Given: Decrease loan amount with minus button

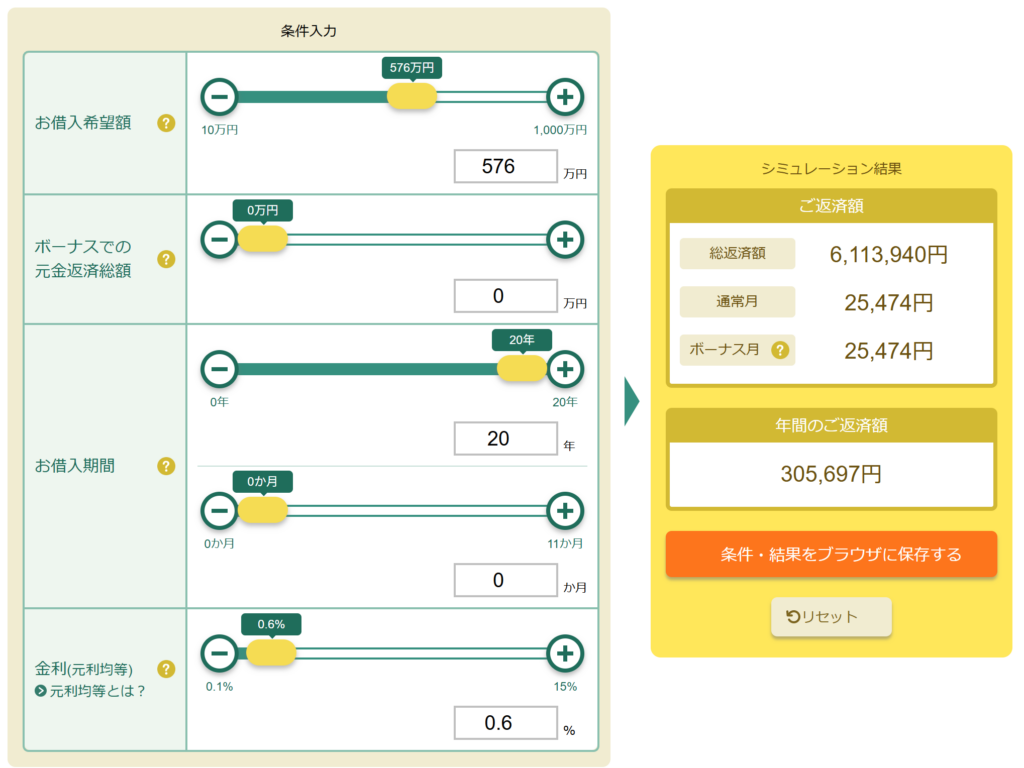Looking at the screenshot, I should [x=220, y=97].
